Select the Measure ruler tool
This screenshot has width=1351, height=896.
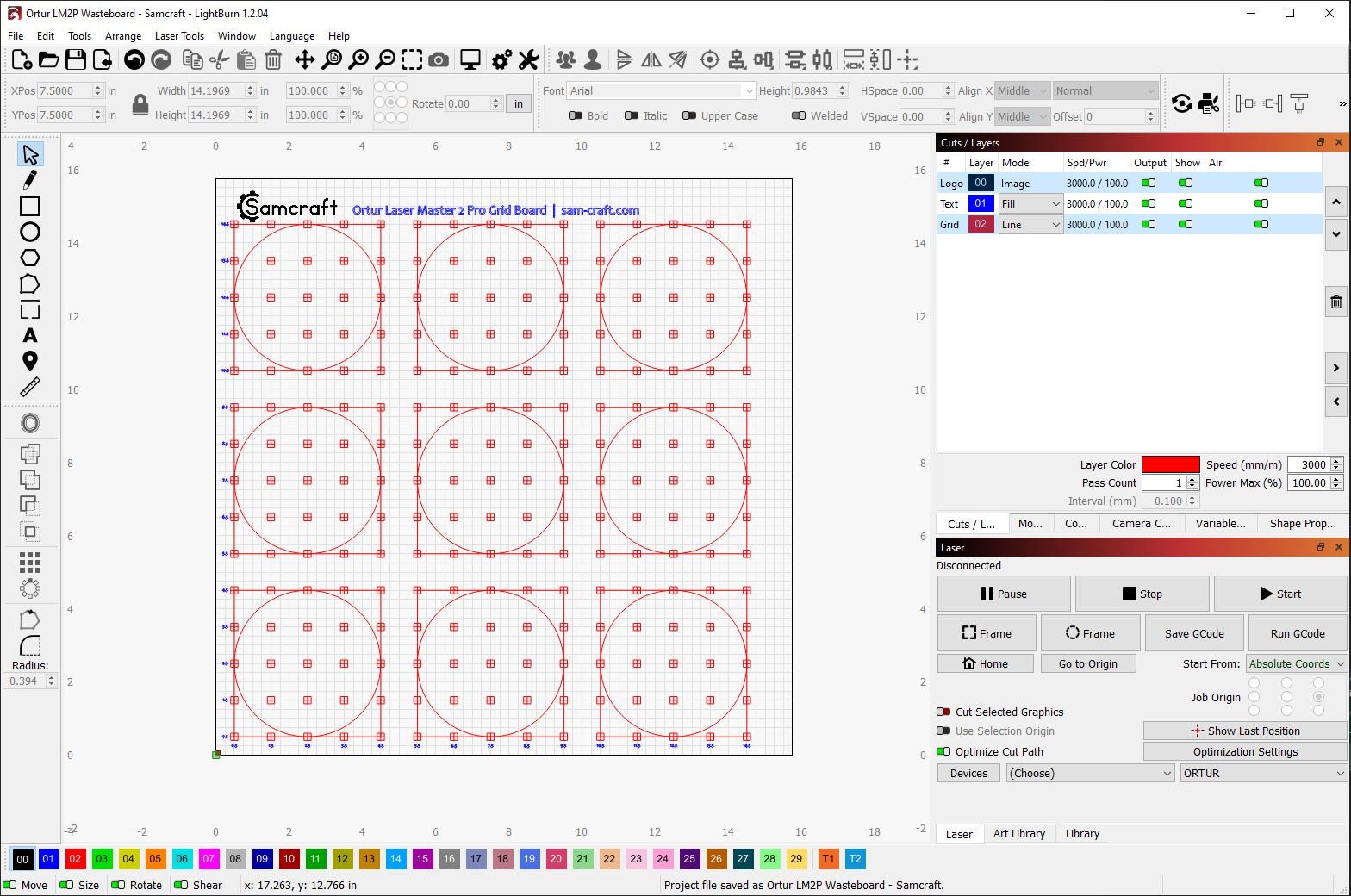point(30,387)
